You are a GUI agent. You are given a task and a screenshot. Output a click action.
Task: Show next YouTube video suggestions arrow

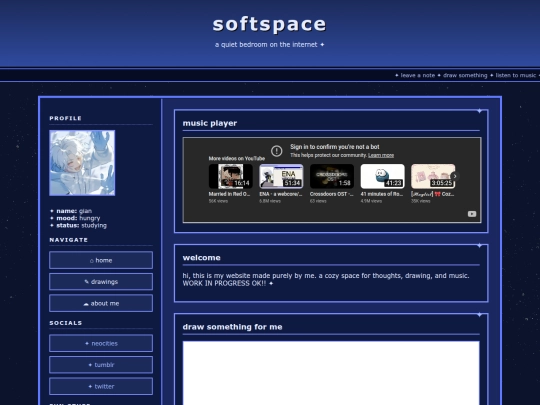tap(455, 176)
